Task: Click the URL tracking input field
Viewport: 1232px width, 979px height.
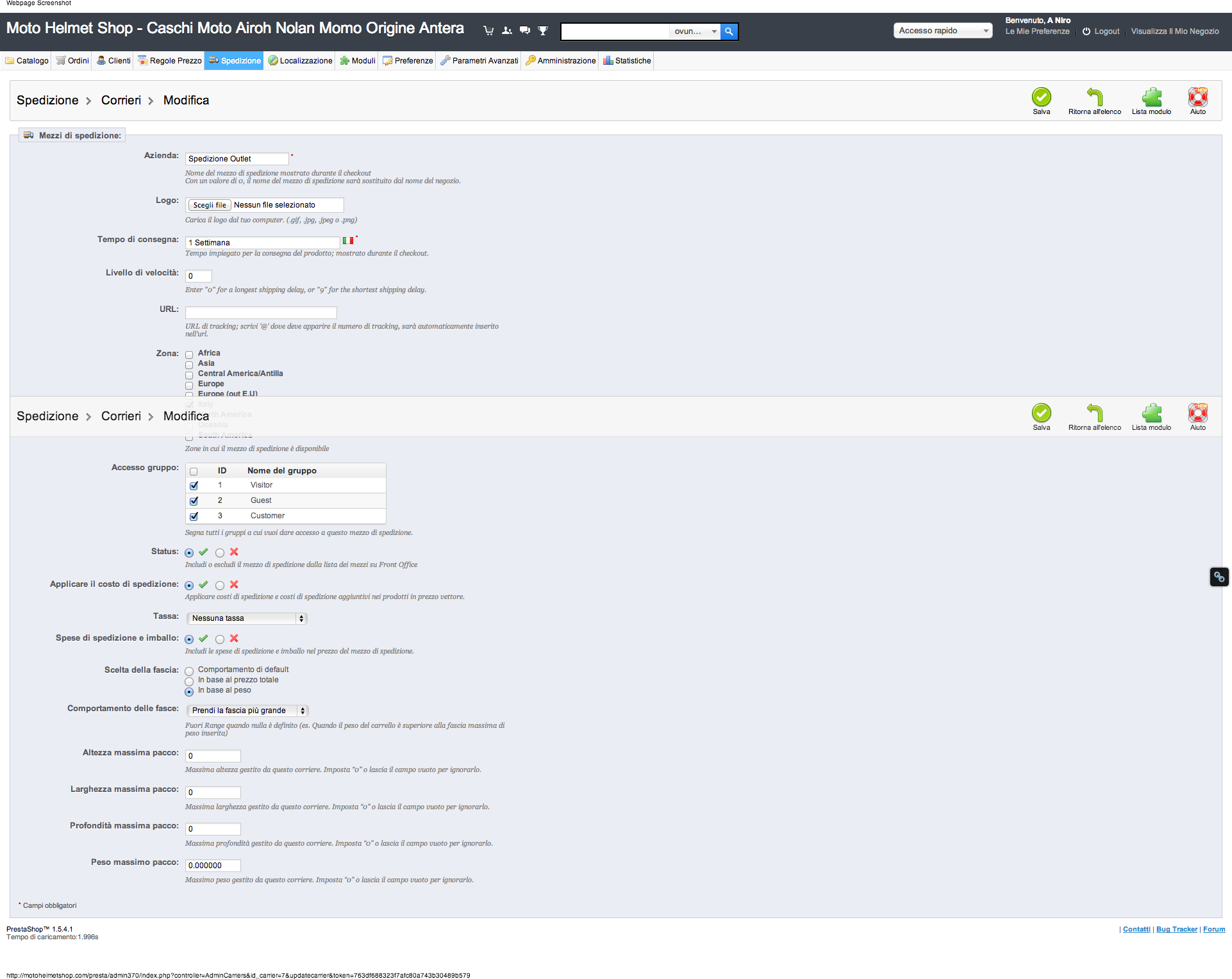Action: point(261,313)
